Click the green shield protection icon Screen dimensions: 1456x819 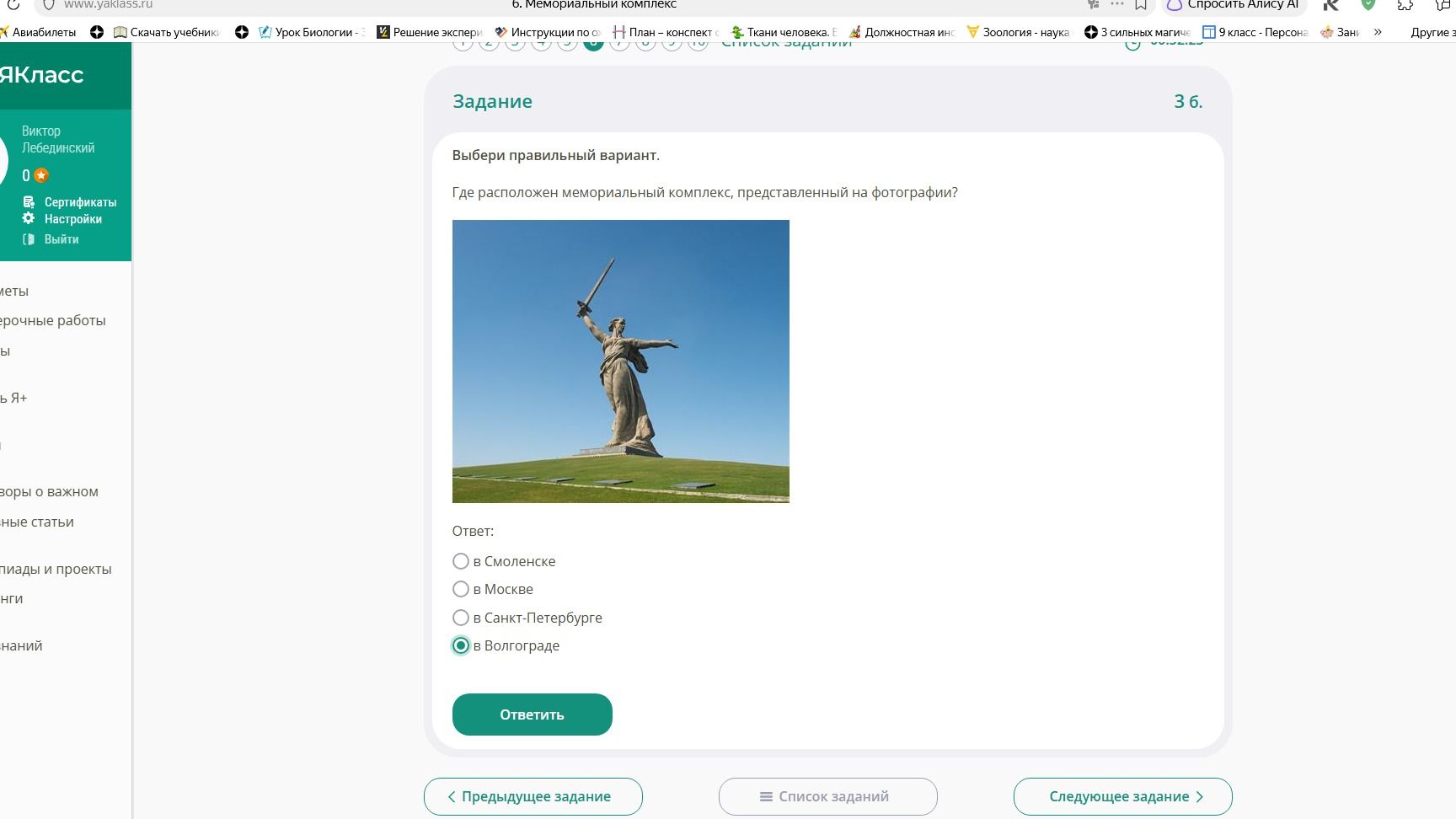pos(1368,5)
